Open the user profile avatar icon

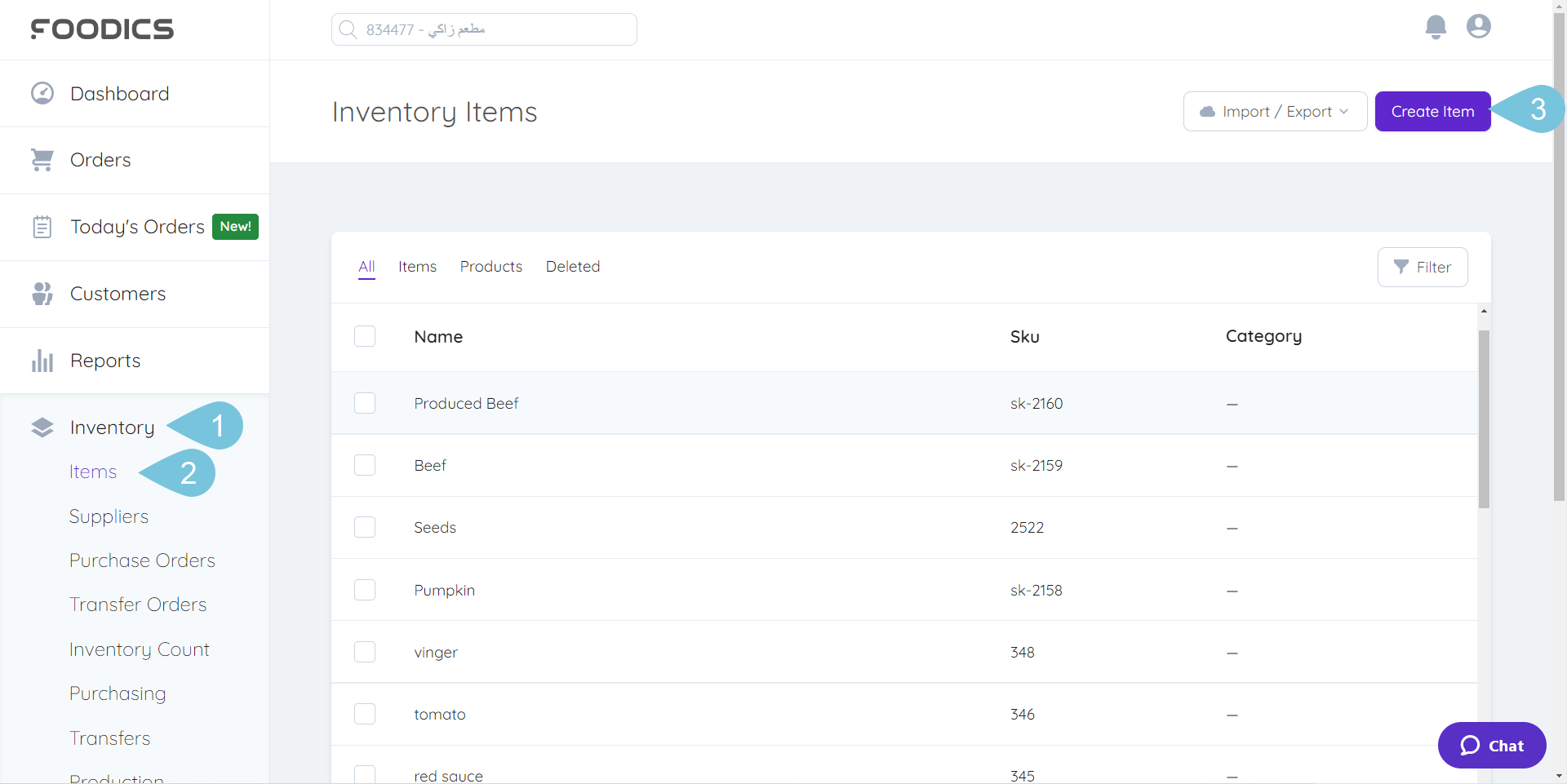pos(1478,27)
